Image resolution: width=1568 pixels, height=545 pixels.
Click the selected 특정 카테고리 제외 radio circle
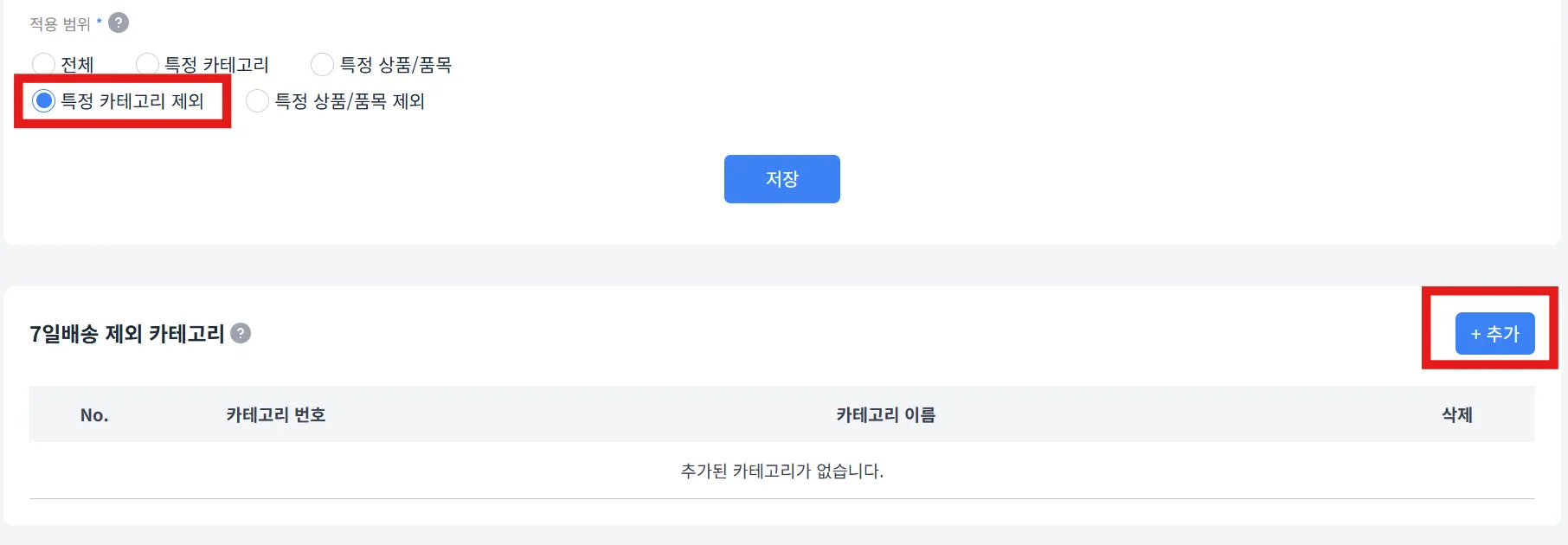tap(43, 101)
